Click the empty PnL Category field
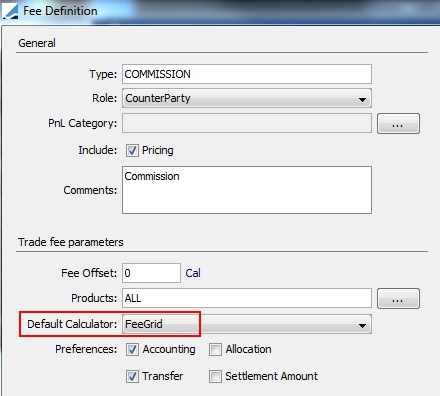The image size is (440, 396). [247, 123]
